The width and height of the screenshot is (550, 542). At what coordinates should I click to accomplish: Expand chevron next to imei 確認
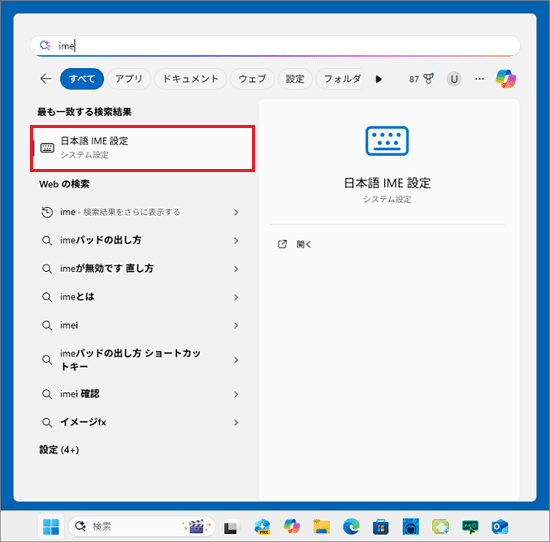pos(236,394)
